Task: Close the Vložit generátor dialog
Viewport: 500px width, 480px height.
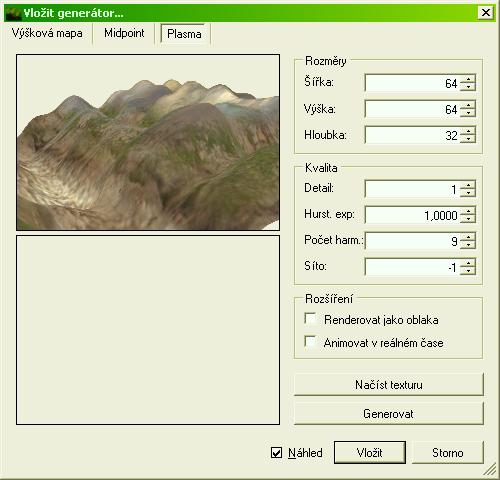Action: [486, 13]
